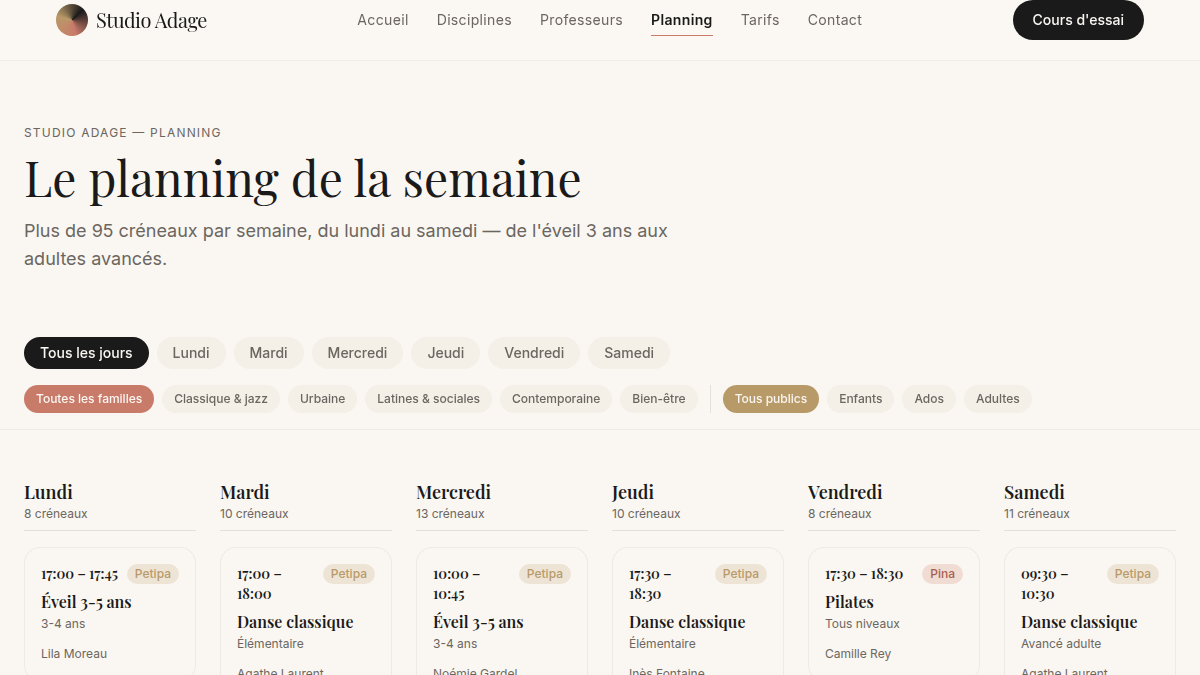
Task: Click 'Le planning de la semaine' heading
Action: point(303,180)
